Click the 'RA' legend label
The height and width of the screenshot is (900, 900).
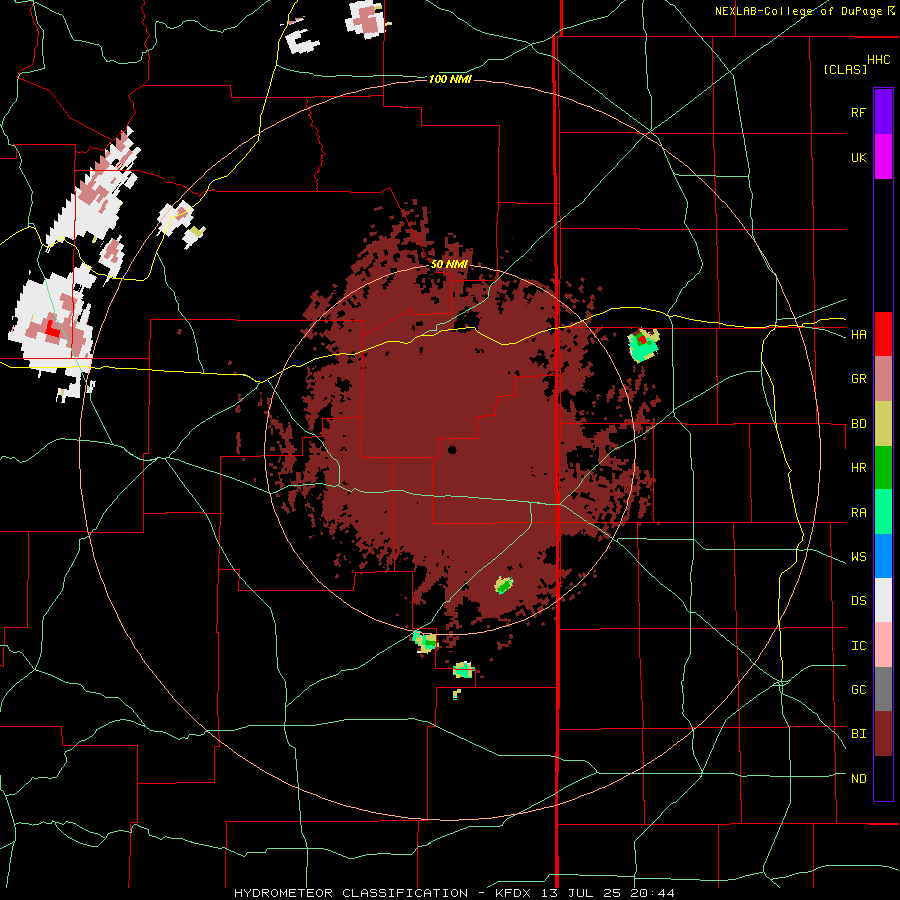tap(858, 512)
